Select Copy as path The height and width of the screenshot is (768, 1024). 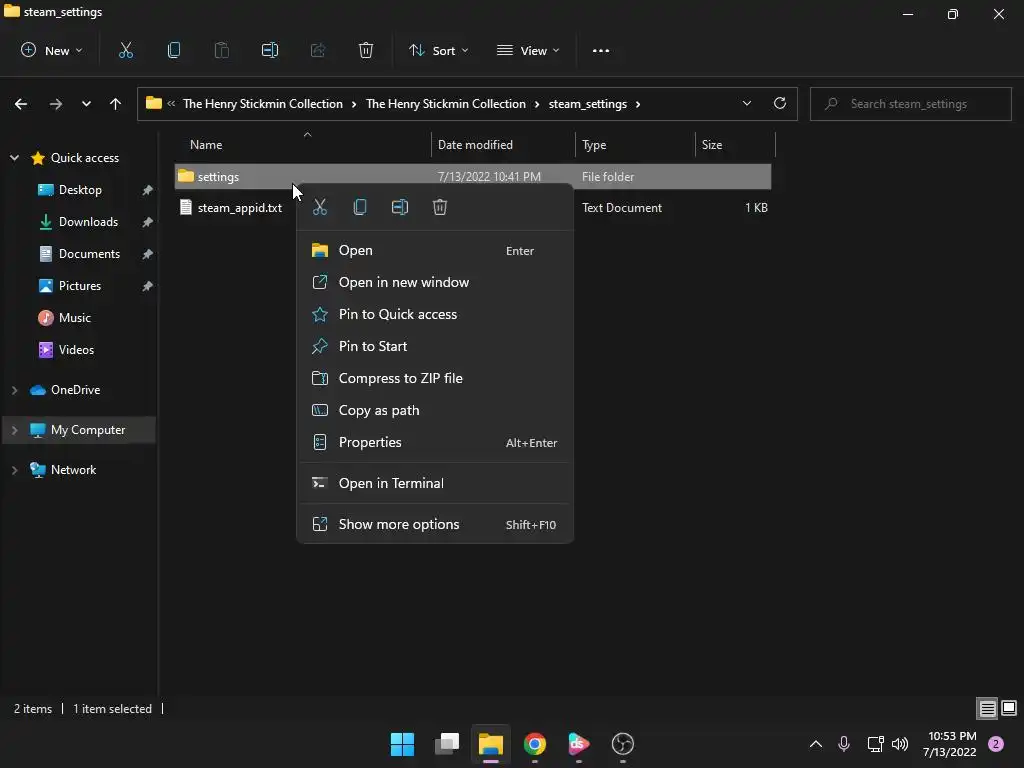435,410
